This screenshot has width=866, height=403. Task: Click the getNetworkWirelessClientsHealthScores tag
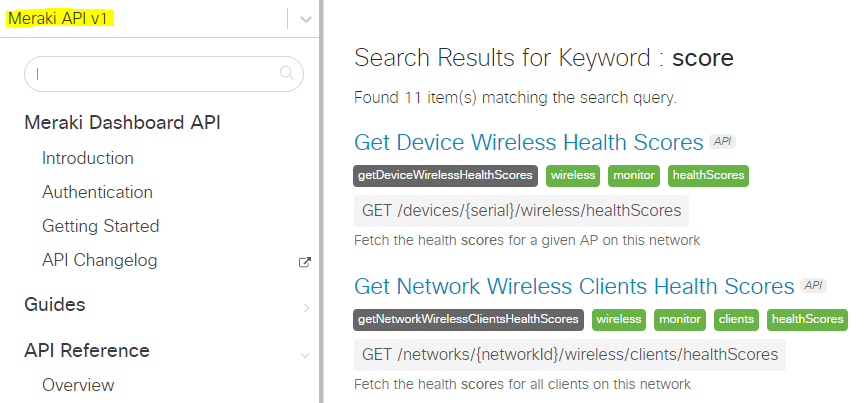(468, 320)
